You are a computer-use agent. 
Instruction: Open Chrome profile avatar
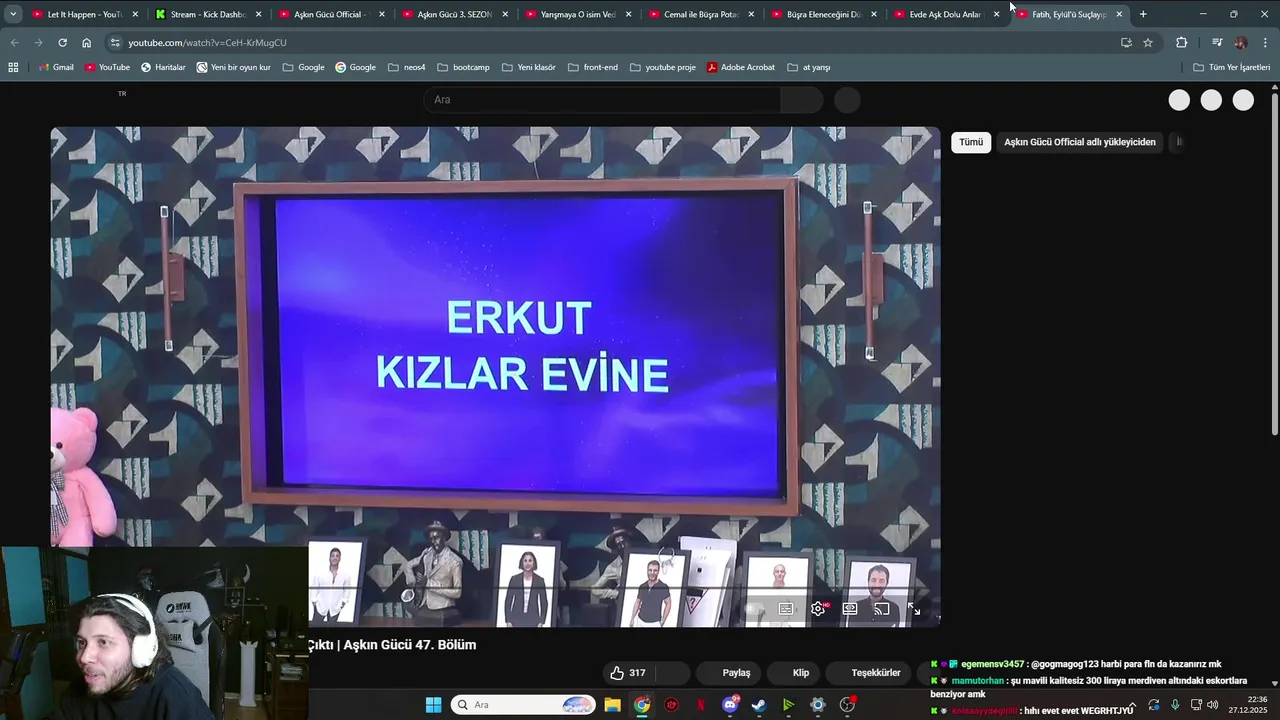(1241, 43)
